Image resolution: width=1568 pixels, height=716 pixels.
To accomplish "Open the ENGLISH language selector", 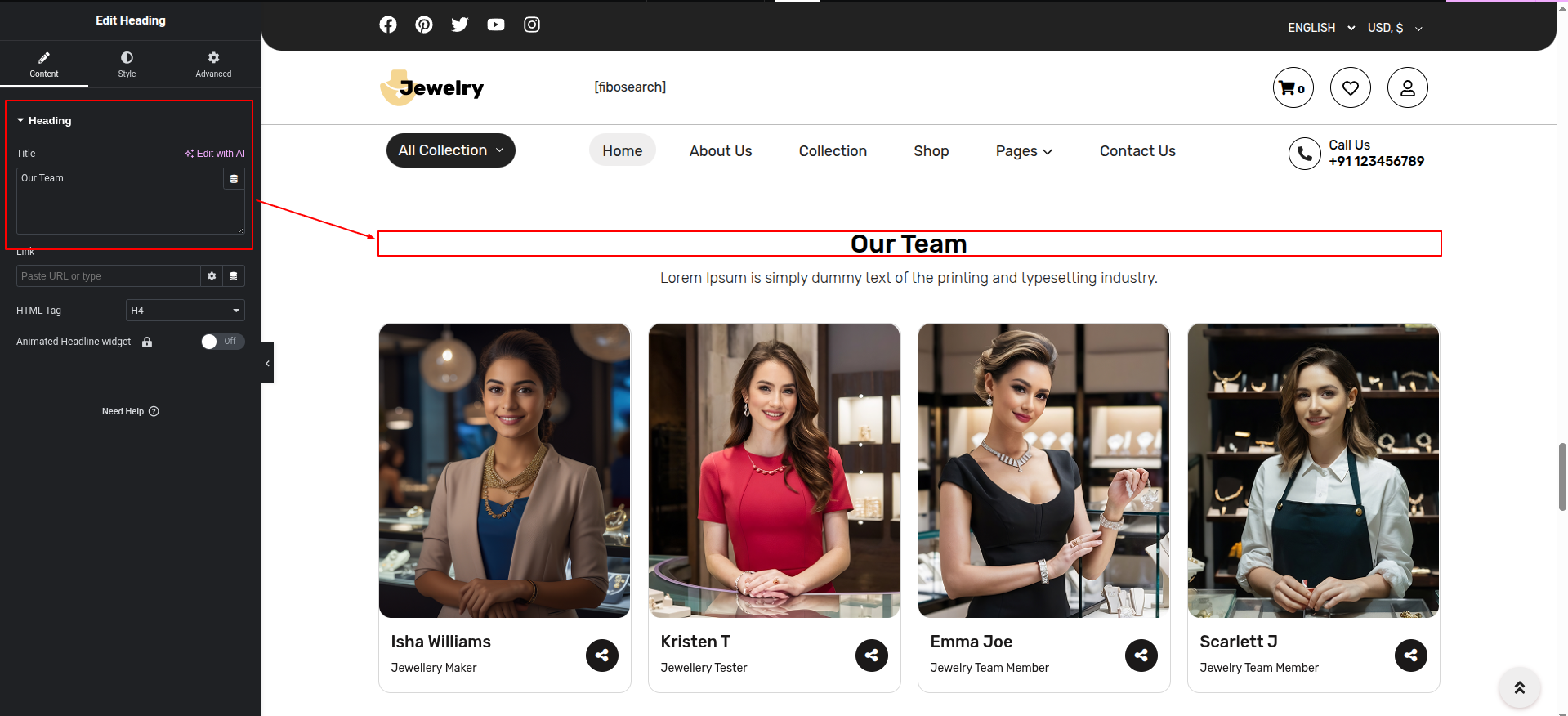I will 1320,28.
